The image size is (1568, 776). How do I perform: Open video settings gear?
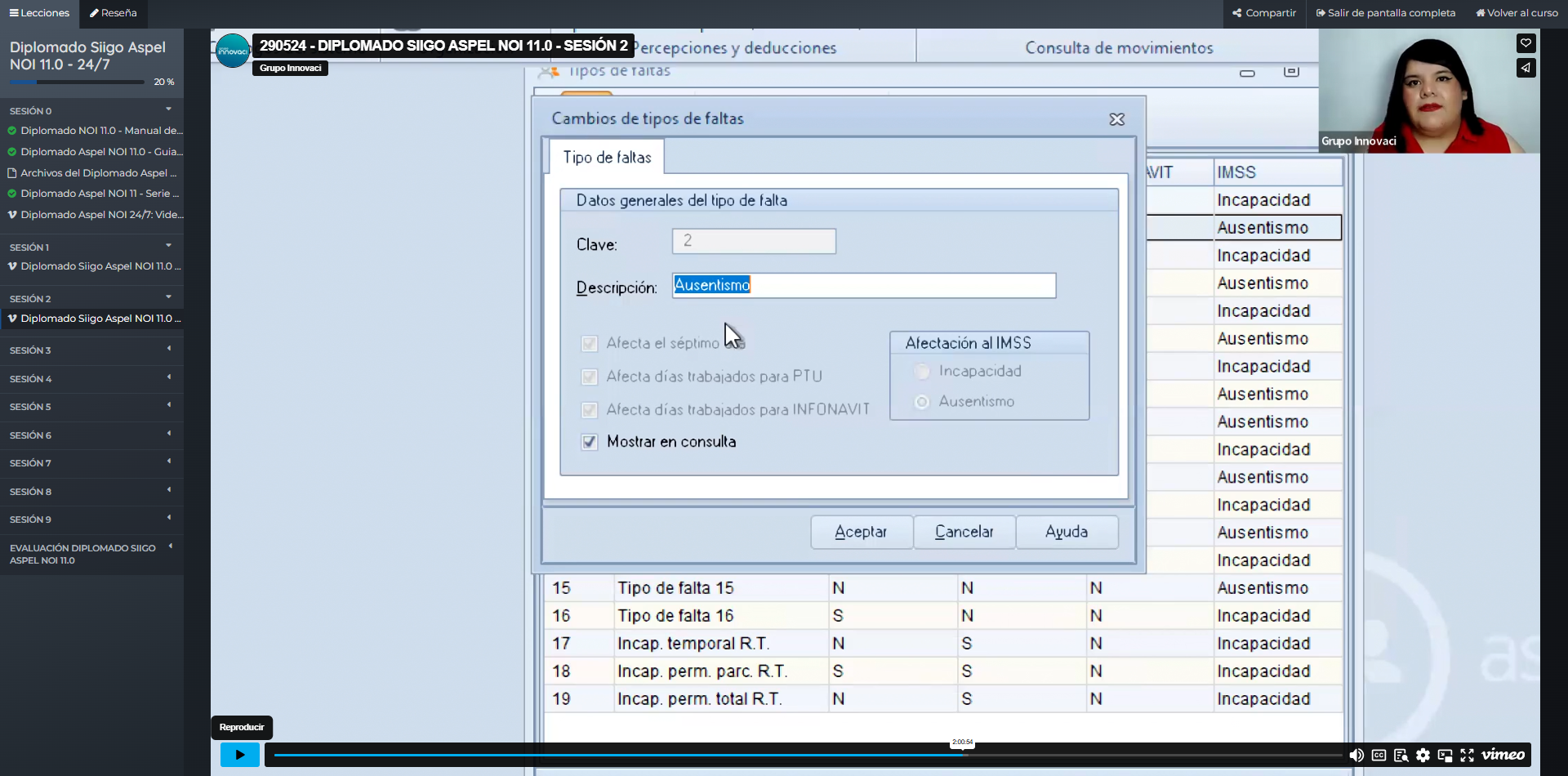click(1423, 756)
